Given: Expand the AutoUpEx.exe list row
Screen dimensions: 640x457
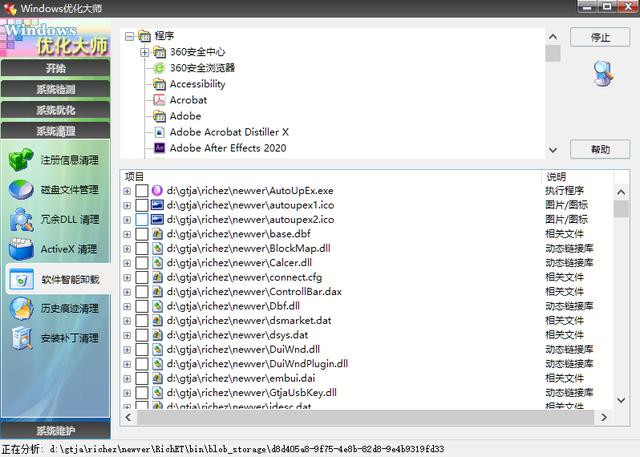Looking at the screenshot, I should [x=127, y=191].
